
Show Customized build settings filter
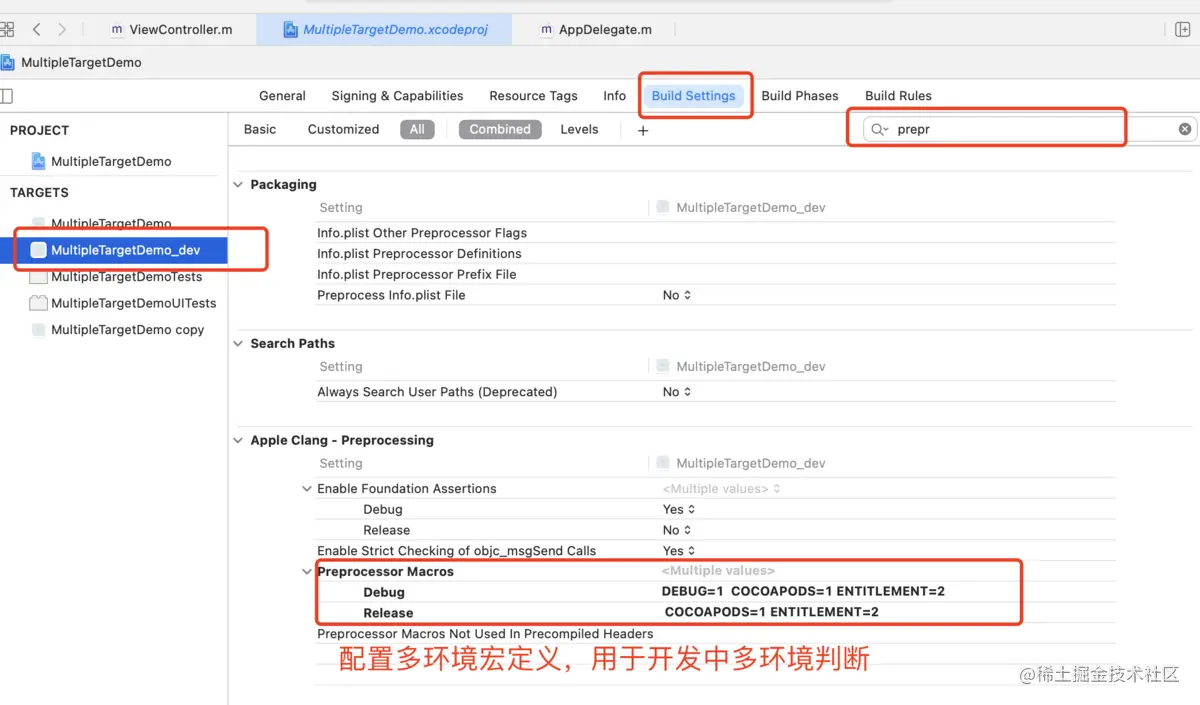click(343, 129)
